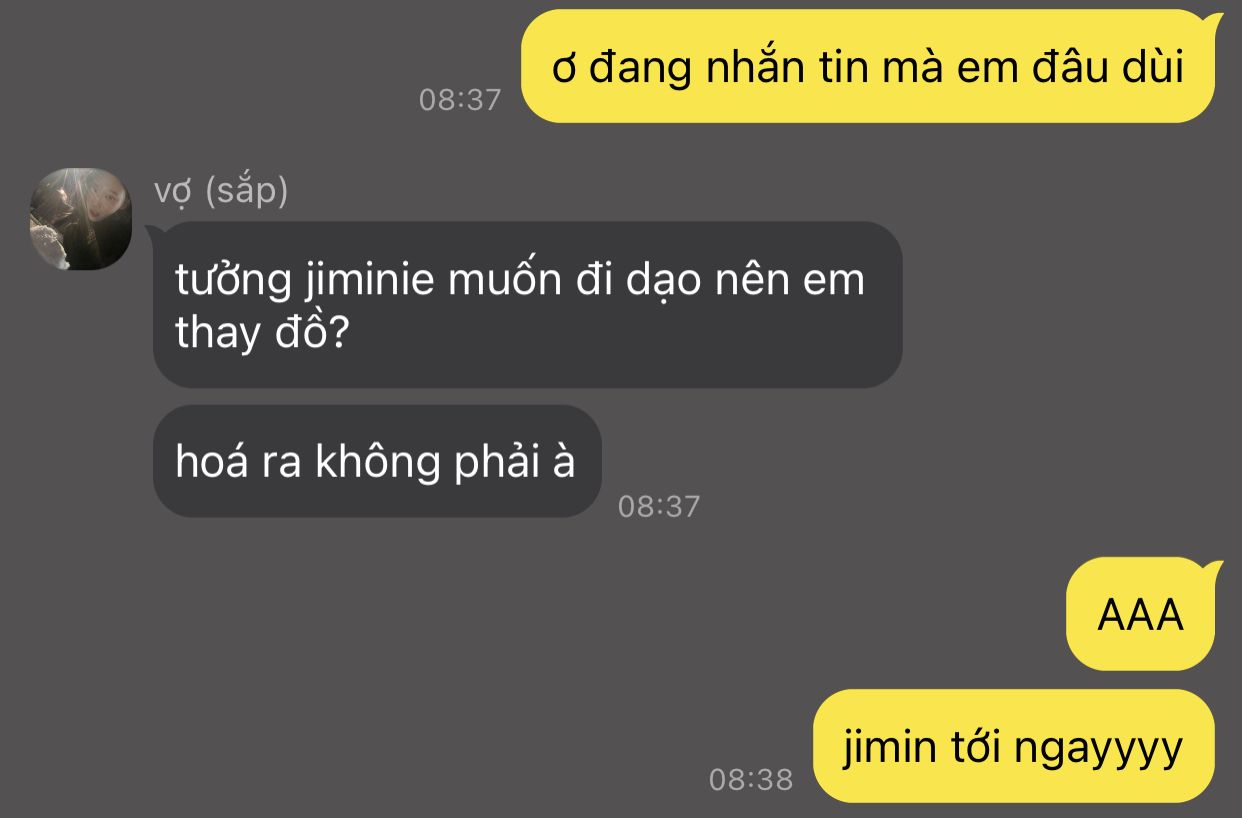Viewport: 1242px width, 818px height.
Task: Click the 08:37 timestamp beside the first yellow message
Action: tap(459, 99)
